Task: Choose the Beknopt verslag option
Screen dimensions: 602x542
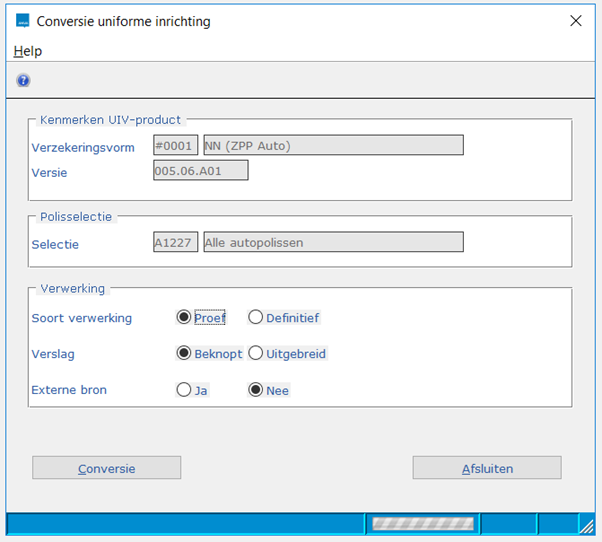Action: tap(183, 353)
